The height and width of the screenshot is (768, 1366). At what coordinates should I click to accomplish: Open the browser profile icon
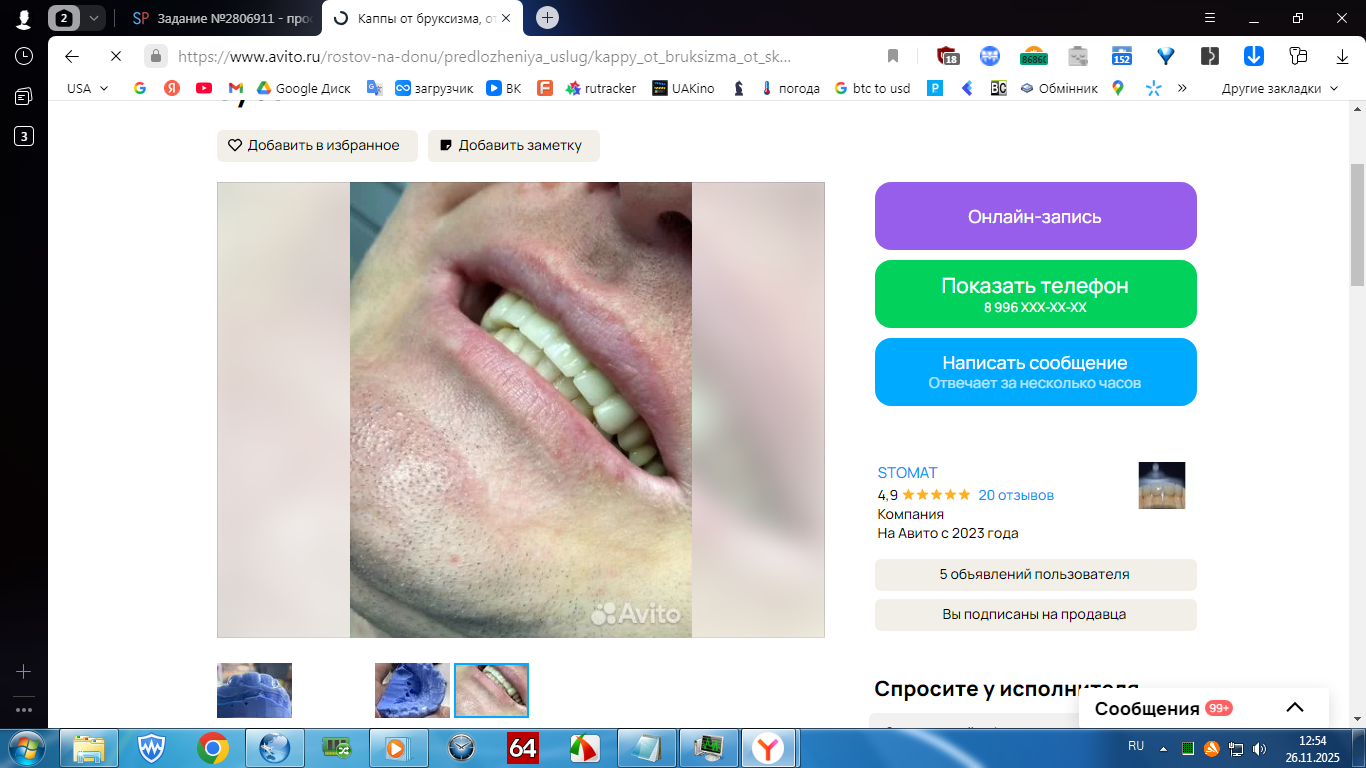23,18
